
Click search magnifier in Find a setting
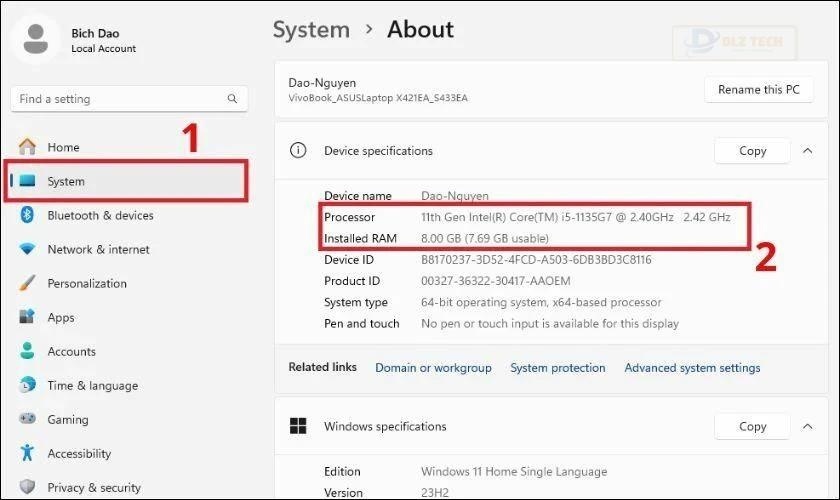click(x=232, y=99)
